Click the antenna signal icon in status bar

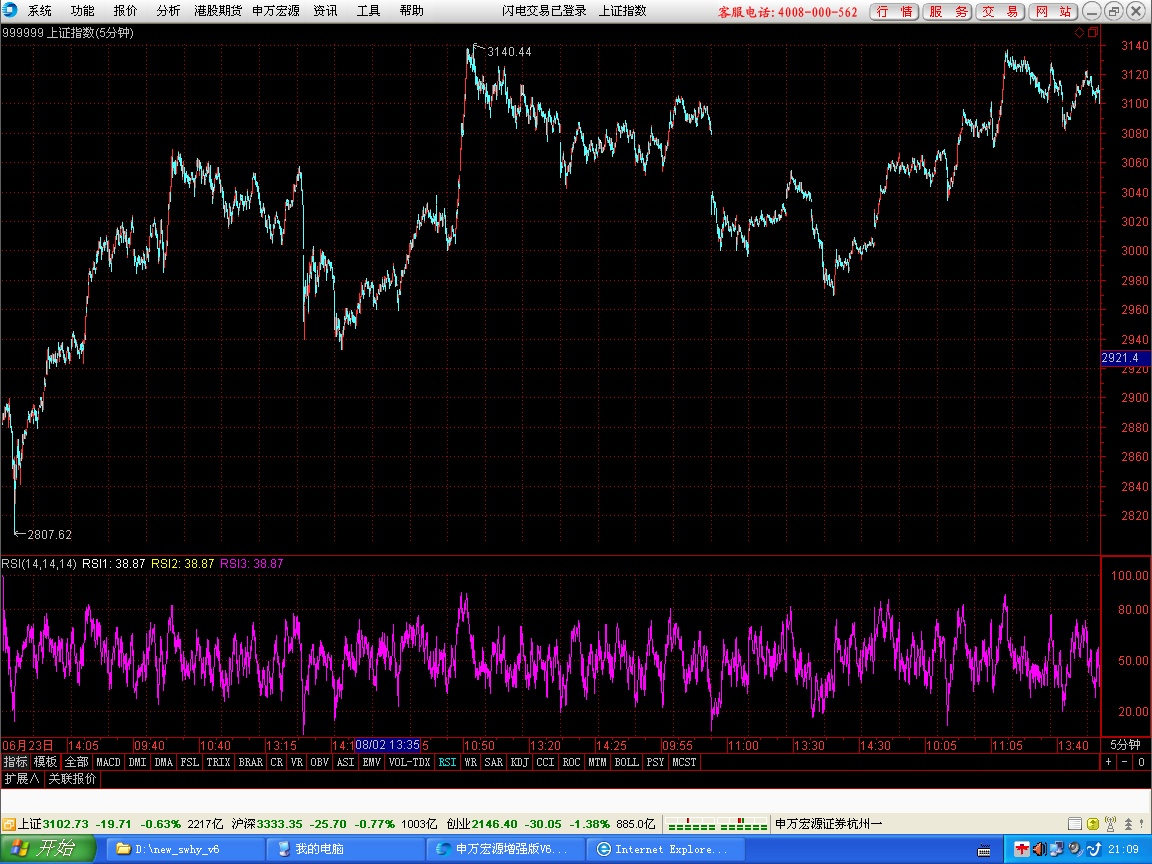tap(1110, 824)
